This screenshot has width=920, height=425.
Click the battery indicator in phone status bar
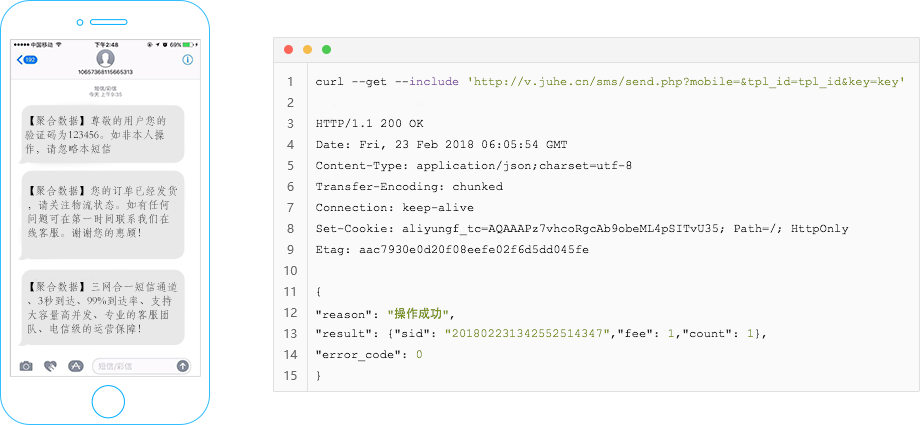point(190,45)
